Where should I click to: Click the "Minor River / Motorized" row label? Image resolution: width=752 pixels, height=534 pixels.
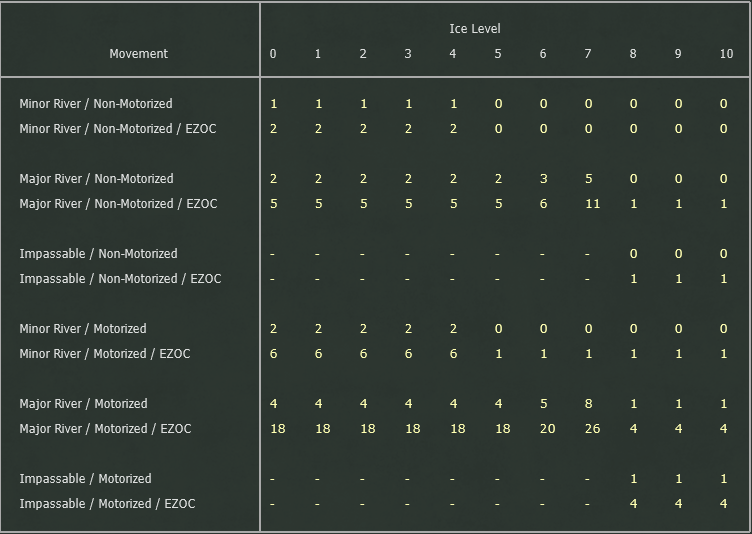click(83, 329)
